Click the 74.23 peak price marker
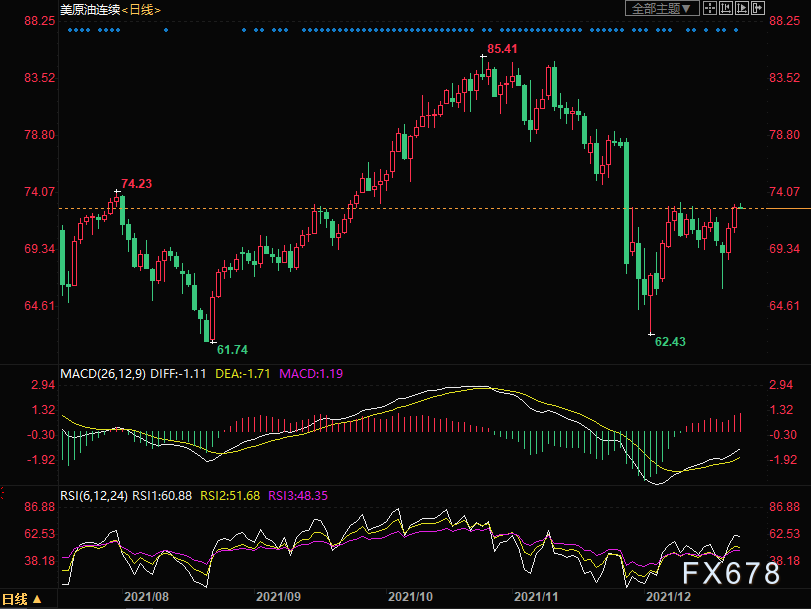 (x=137, y=184)
